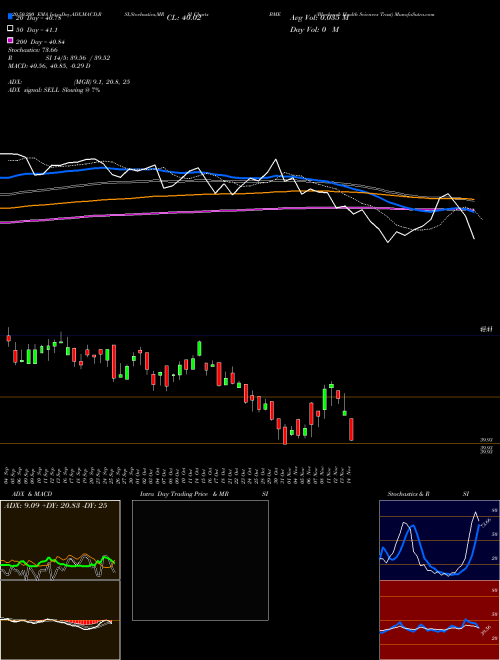This screenshot has height=660, width=500.
Task: Click the 'Stochastics & R' panel title
Action: [x=408, y=494]
